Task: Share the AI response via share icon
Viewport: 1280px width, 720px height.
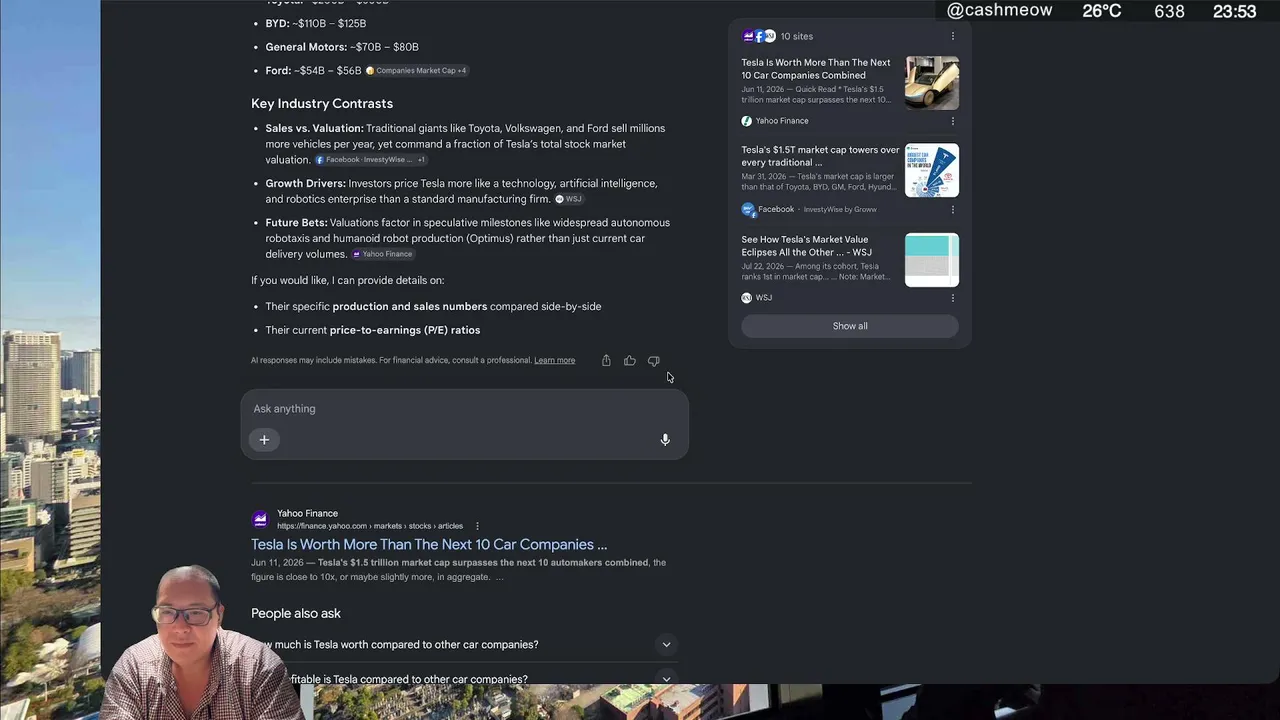Action: click(606, 361)
